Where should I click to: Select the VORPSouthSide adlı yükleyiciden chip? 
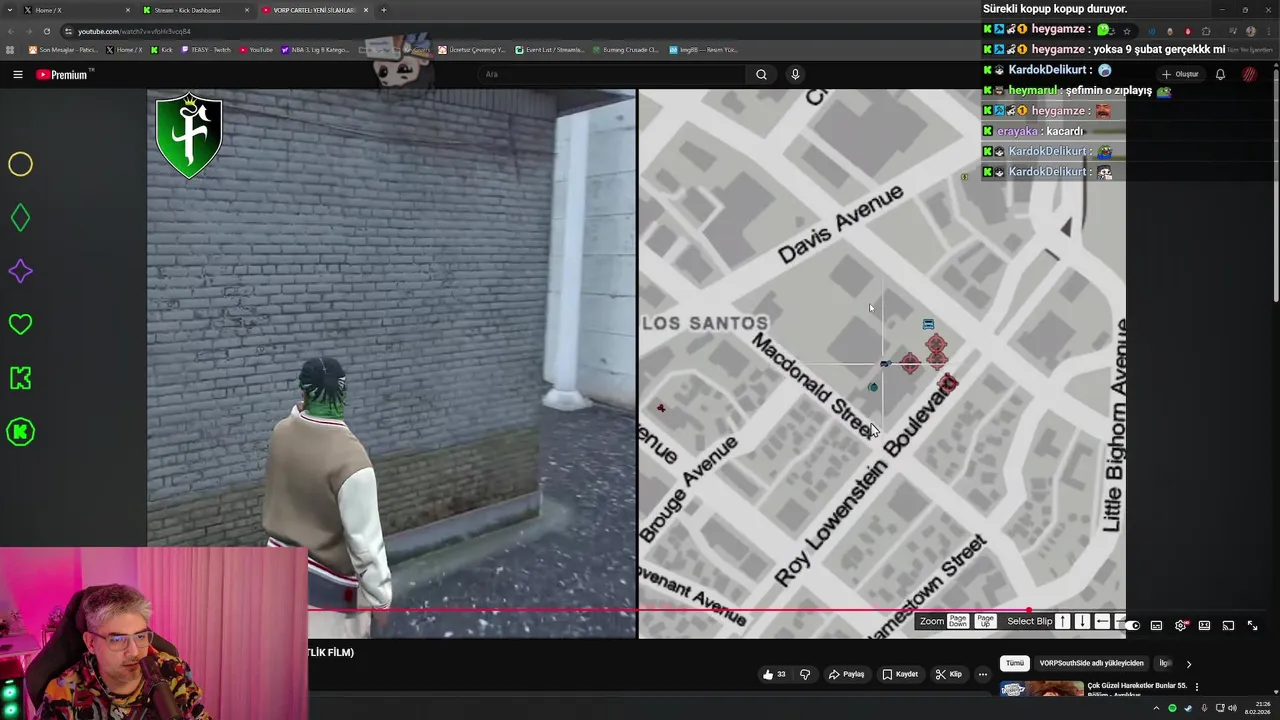pos(1091,663)
